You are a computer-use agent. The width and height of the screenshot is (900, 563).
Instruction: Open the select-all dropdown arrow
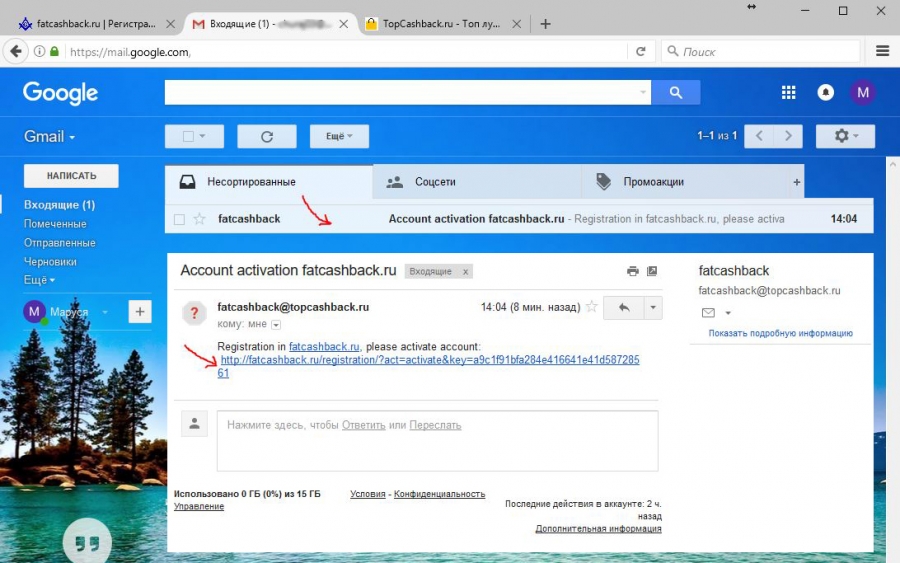coord(202,137)
